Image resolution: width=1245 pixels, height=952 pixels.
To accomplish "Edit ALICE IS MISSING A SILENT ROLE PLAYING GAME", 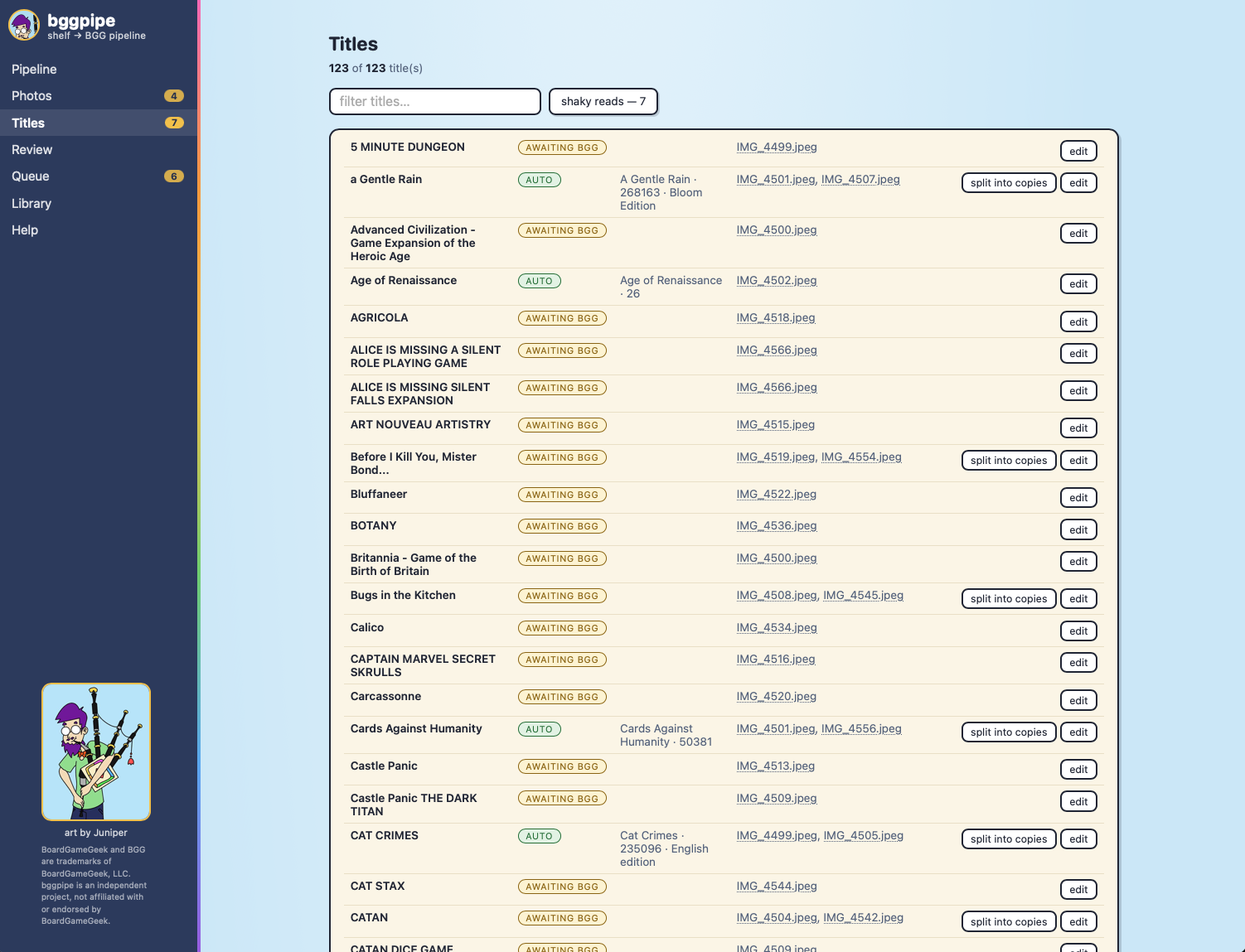I will [x=1078, y=354].
